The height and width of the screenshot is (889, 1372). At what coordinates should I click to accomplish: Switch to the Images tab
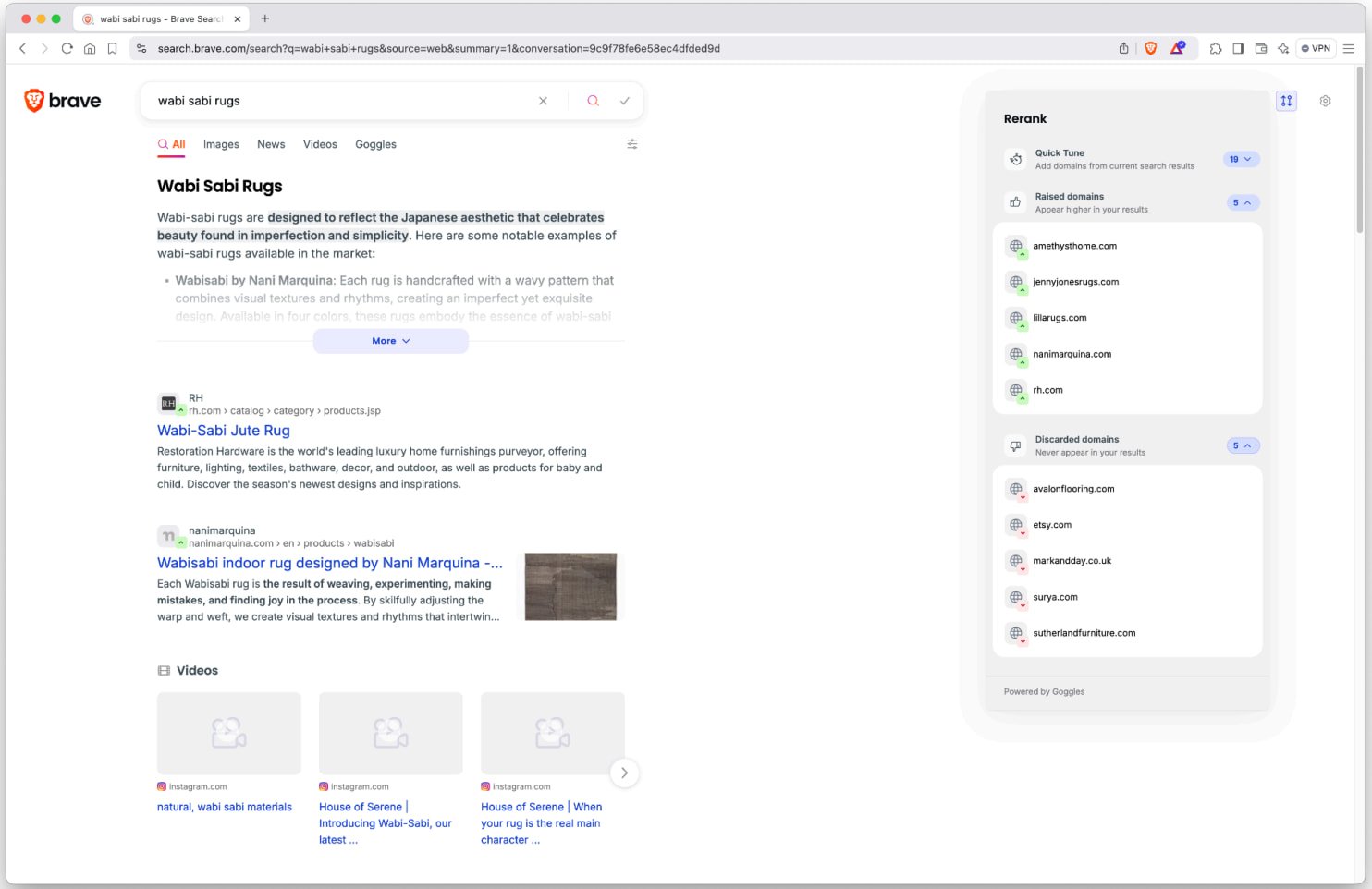pos(221,144)
